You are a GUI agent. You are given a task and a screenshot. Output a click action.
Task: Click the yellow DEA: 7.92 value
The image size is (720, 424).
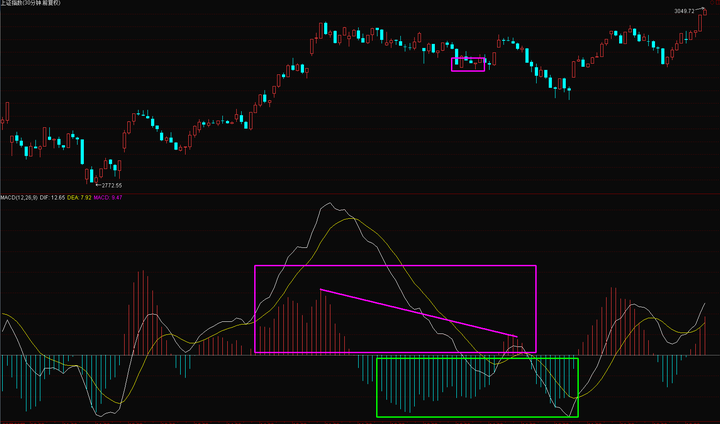[79, 198]
